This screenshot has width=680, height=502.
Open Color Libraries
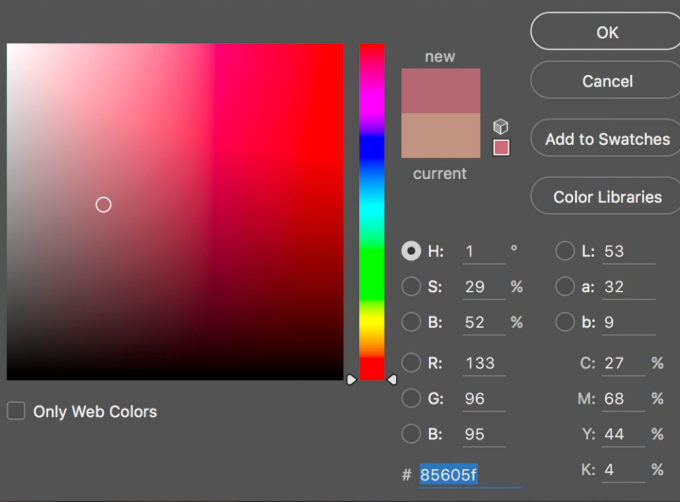click(x=607, y=197)
